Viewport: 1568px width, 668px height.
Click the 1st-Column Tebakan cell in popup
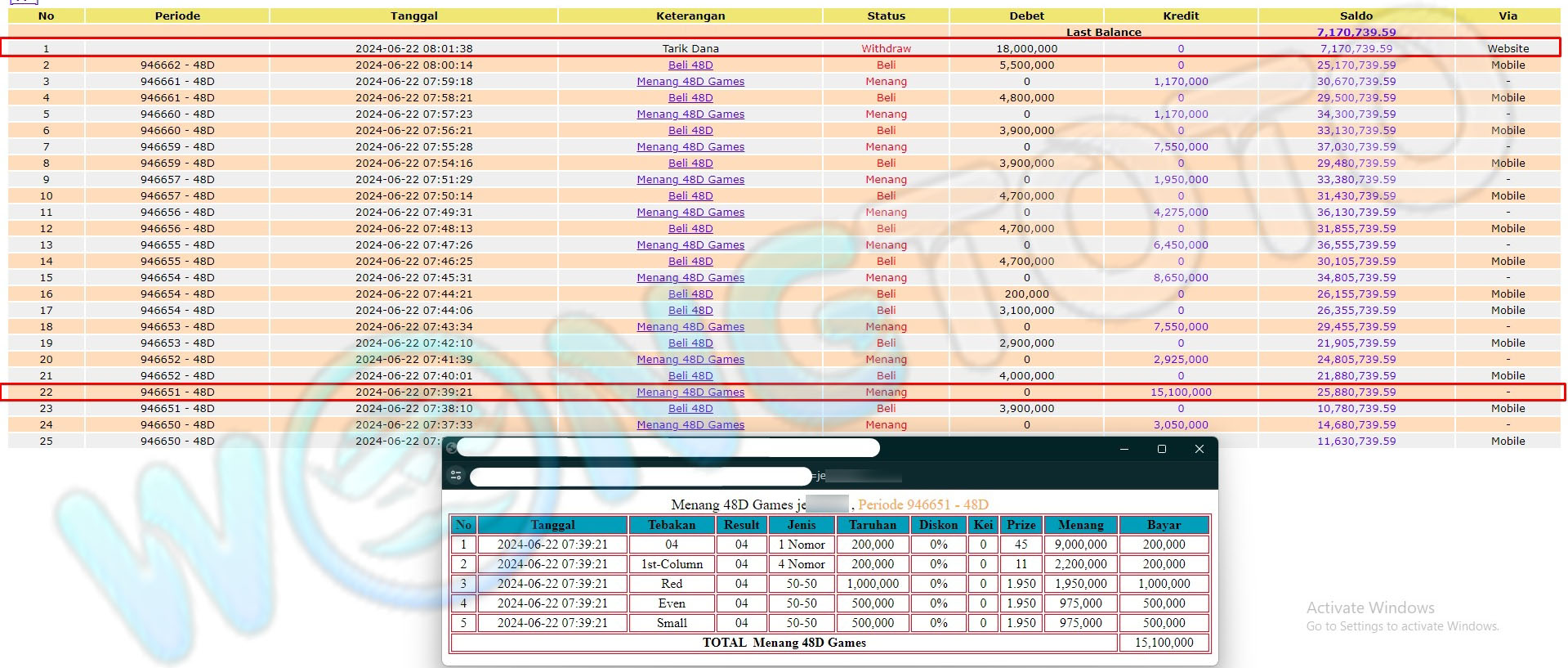click(x=672, y=564)
